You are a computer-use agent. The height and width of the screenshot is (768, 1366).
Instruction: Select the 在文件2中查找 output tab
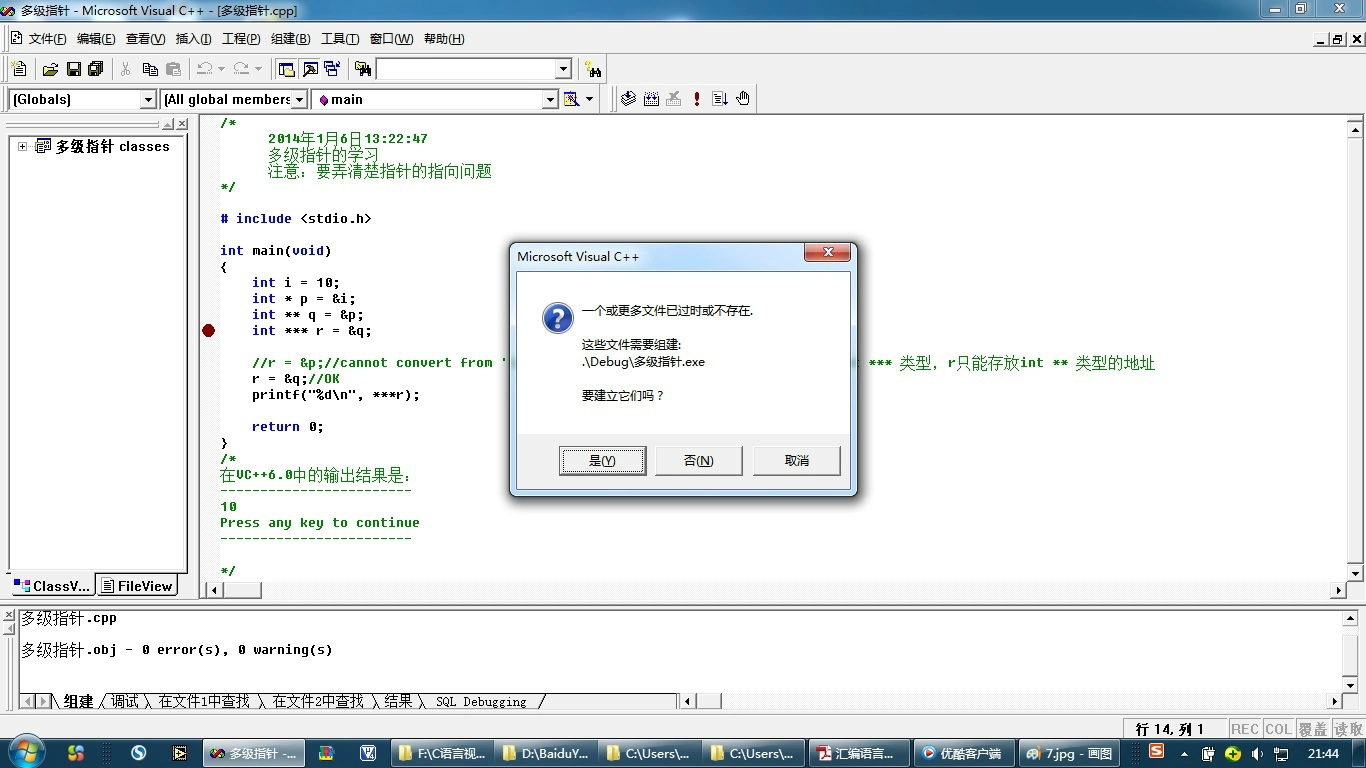pyautogui.click(x=318, y=702)
